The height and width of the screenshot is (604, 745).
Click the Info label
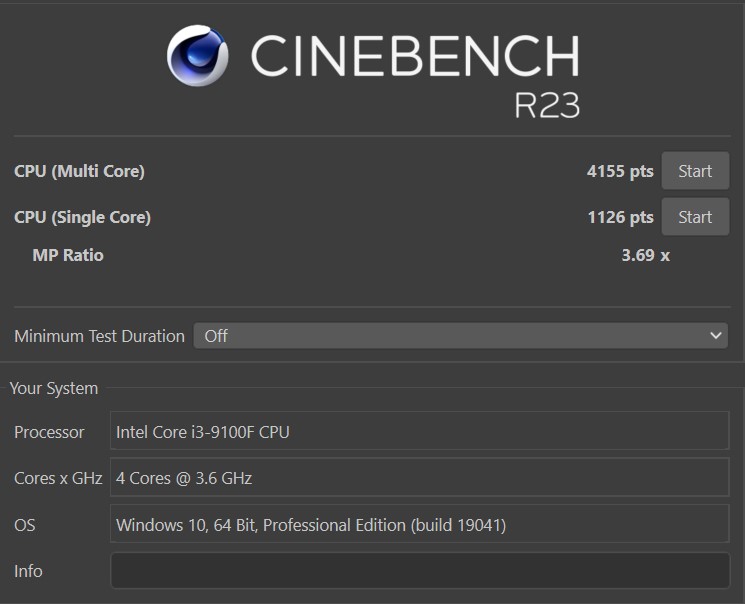pyautogui.click(x=28, y=571)
